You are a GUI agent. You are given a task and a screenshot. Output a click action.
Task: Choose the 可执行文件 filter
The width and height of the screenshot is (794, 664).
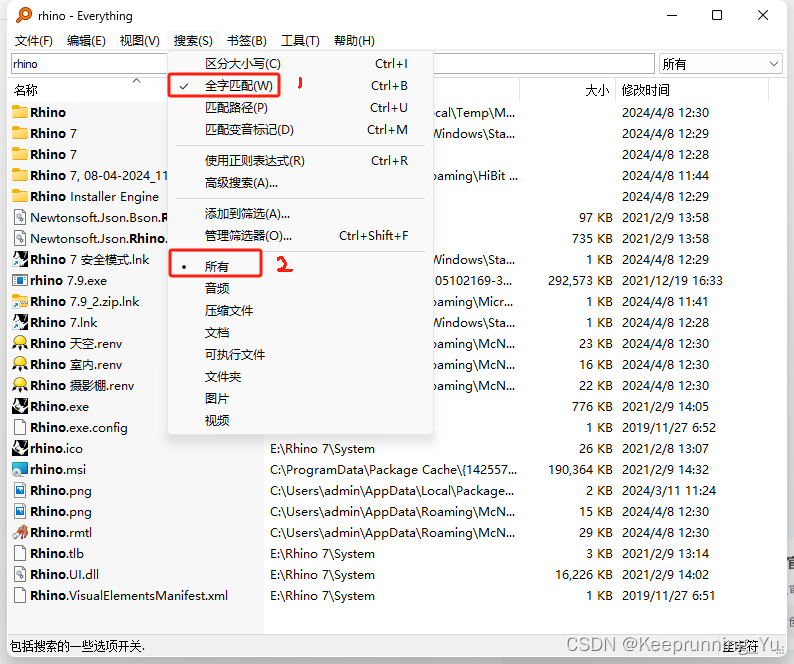click(300, 355)
